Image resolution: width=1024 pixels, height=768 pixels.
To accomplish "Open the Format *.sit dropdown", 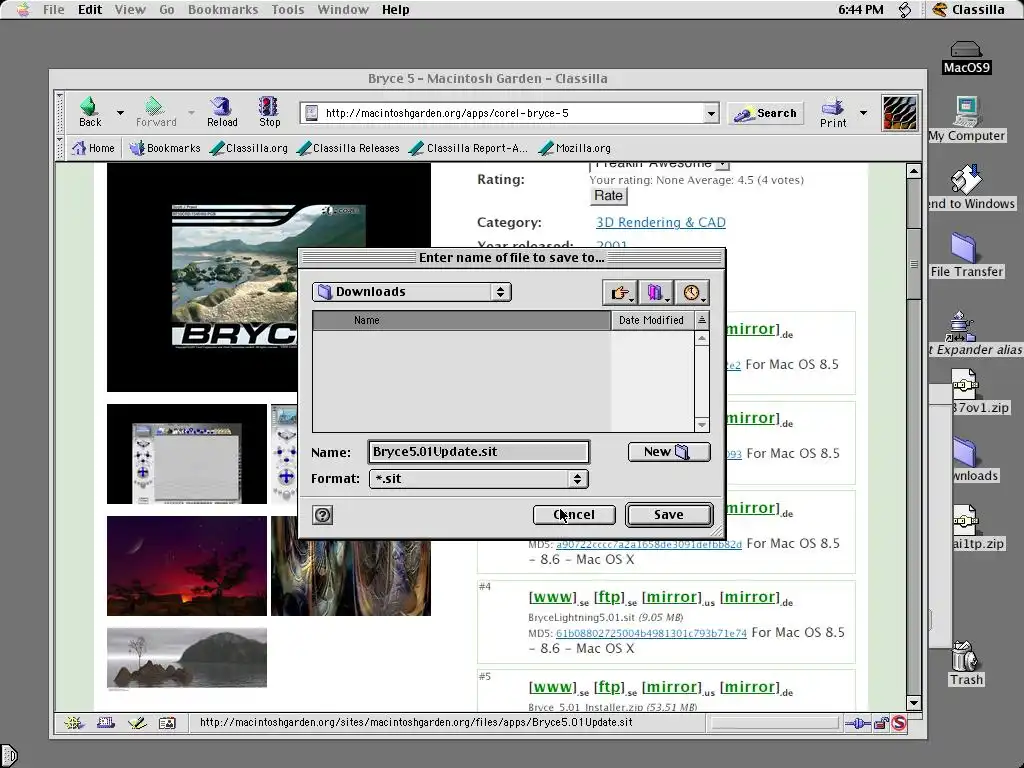I will click(x=479, y=479).
